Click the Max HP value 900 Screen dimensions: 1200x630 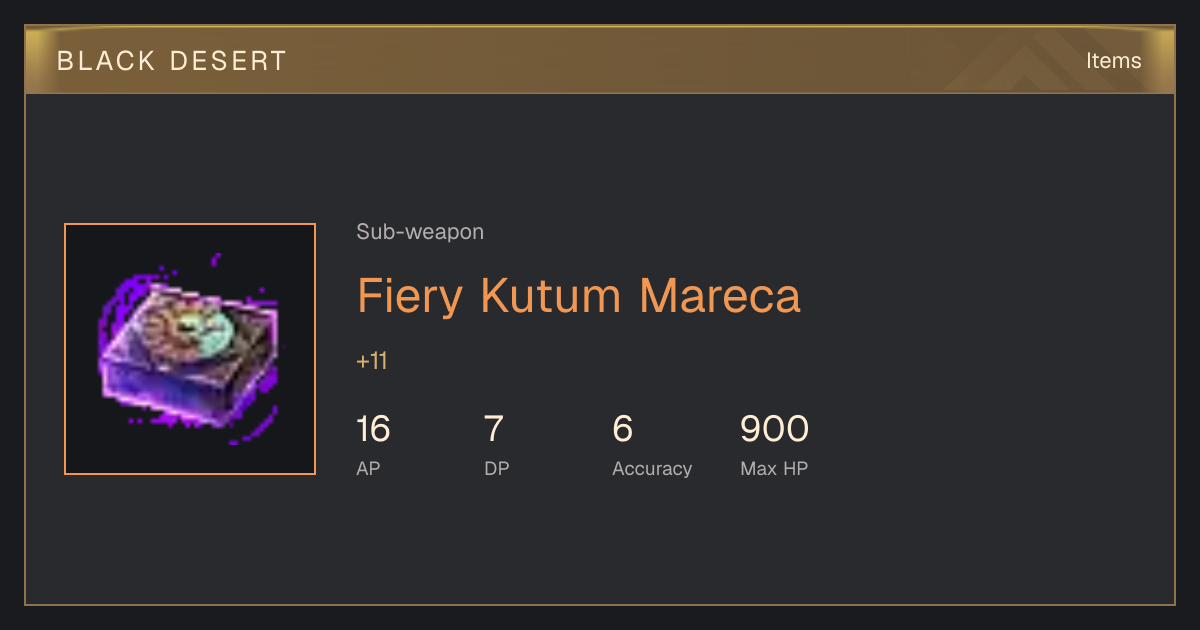pyautogui.click(x=774, y=429)
